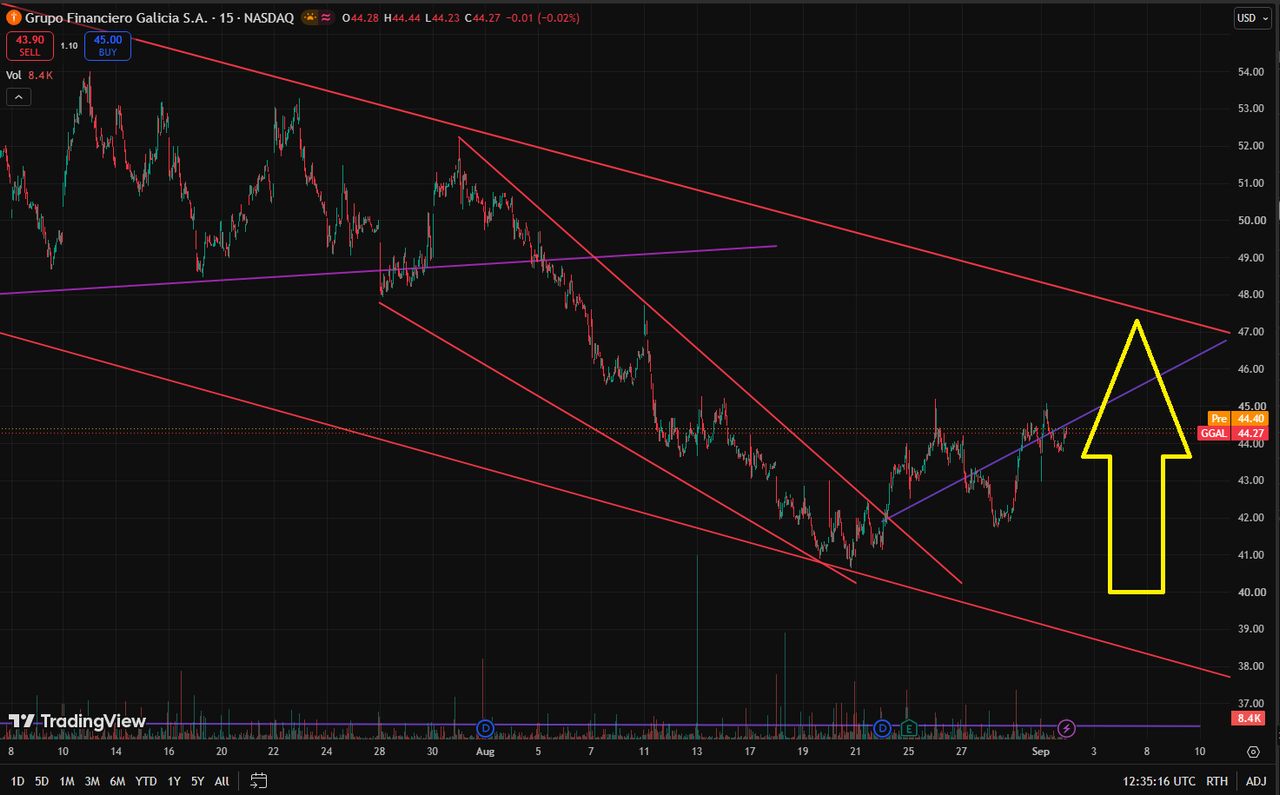Click the −0.01 (−0.02%) change value

pos(543,18)
